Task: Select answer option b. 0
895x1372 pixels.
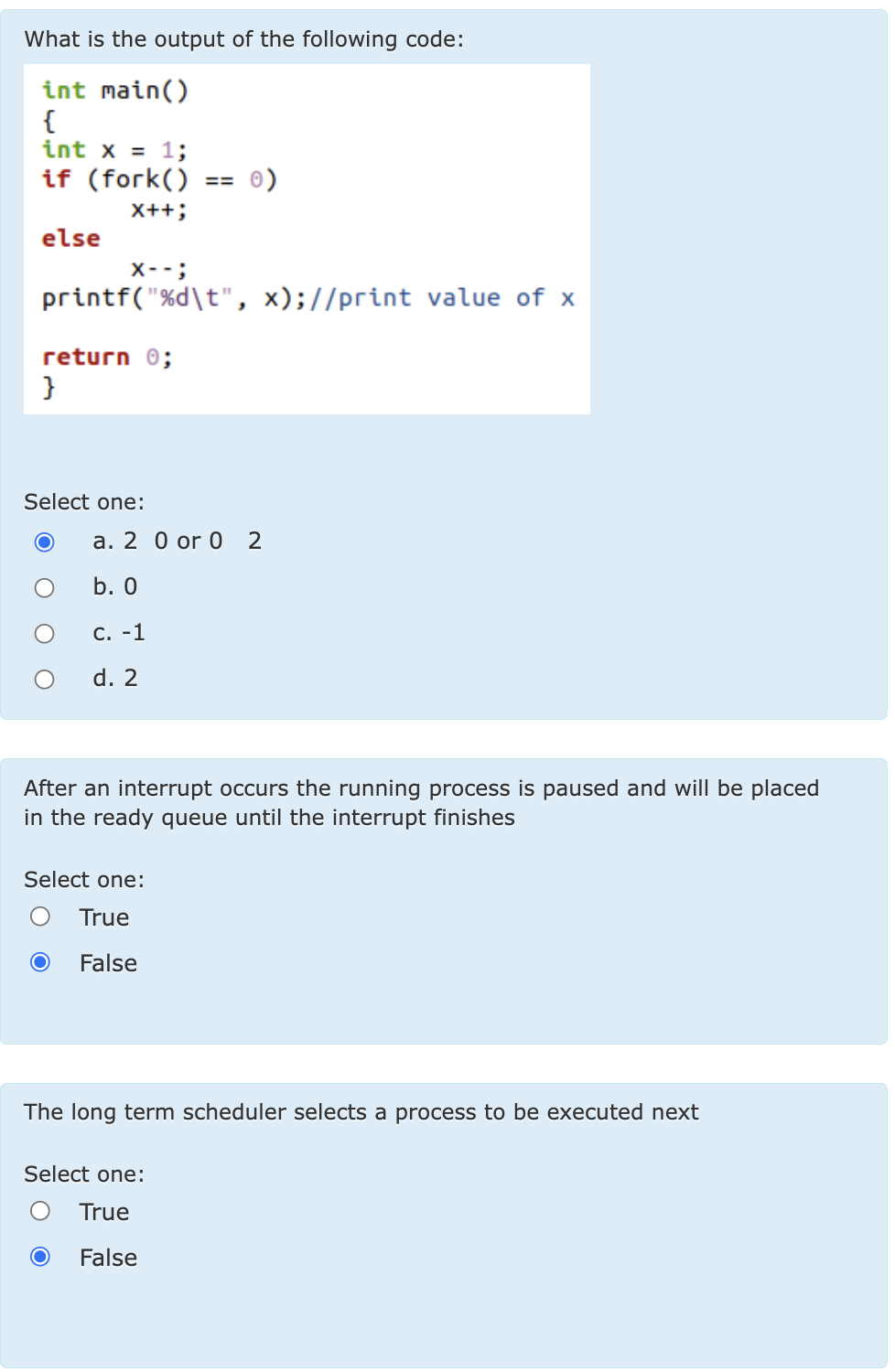Action: click(44, 587)
